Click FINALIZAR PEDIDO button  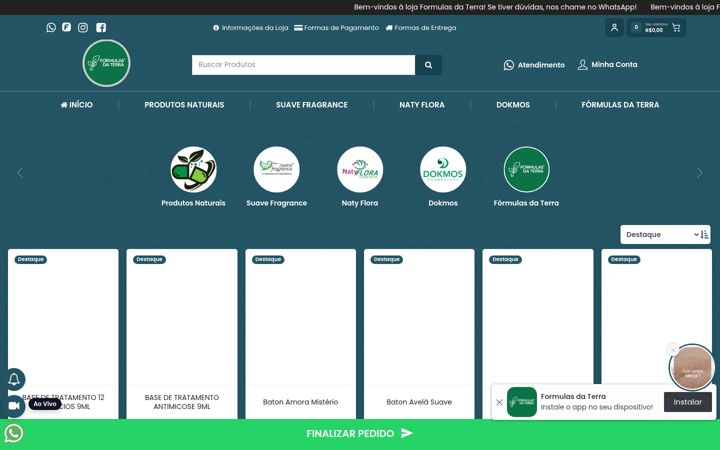point(360,433)
